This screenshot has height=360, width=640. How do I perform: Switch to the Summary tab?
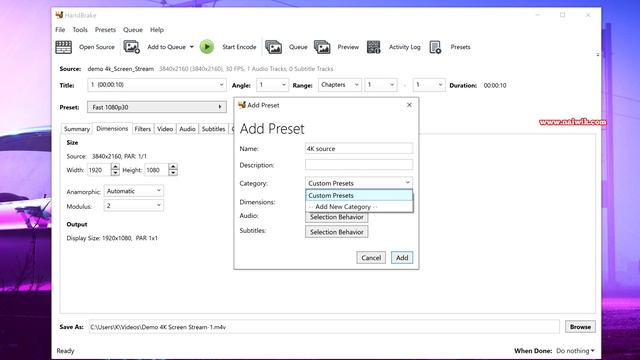coord(77,129)
